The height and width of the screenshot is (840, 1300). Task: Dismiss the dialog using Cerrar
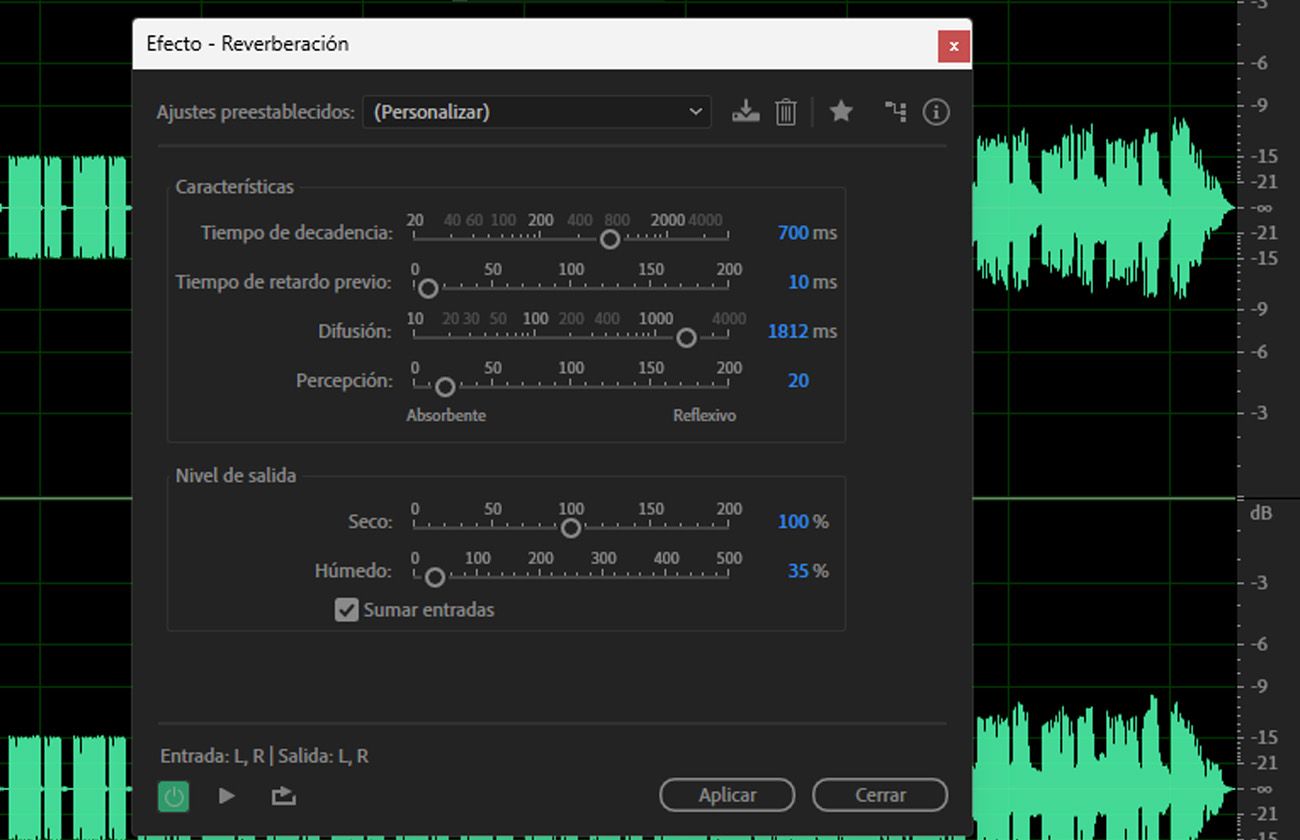click(x=879, y=794)
